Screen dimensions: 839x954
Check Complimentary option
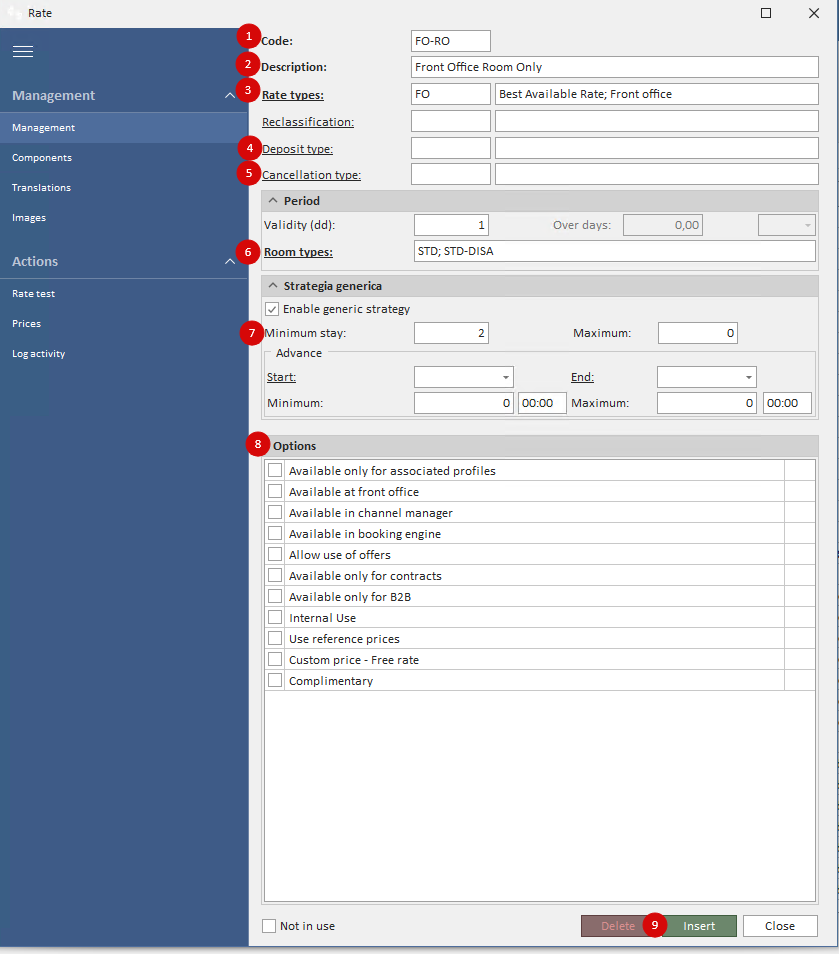(275, 680)
